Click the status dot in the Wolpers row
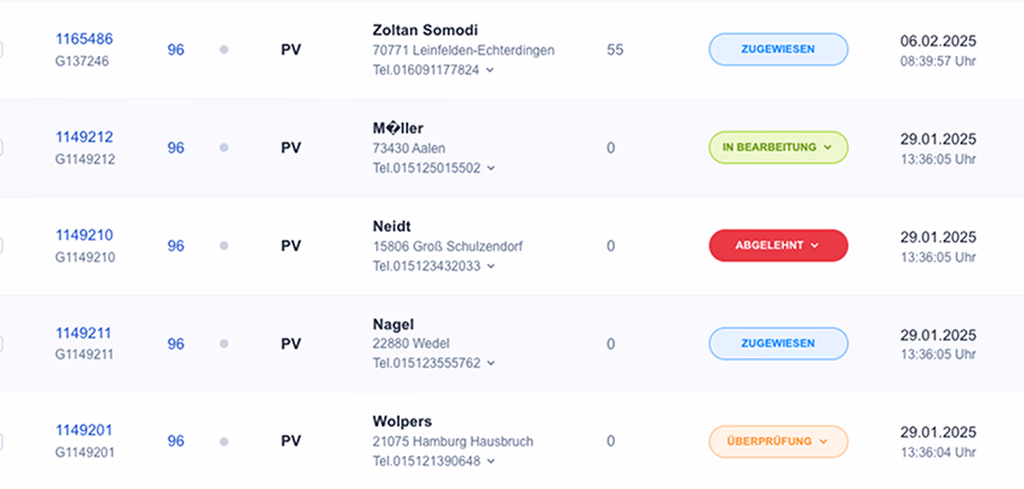This screenshot has height=489, width=1024. pos(224,441)
